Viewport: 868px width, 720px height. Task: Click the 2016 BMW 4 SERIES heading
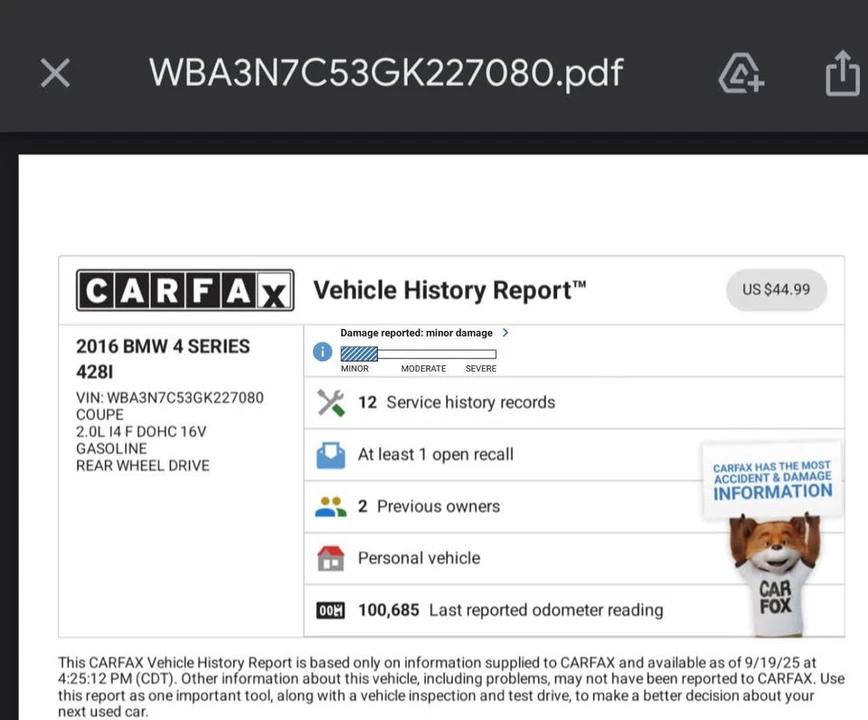[x=163, y=346]
